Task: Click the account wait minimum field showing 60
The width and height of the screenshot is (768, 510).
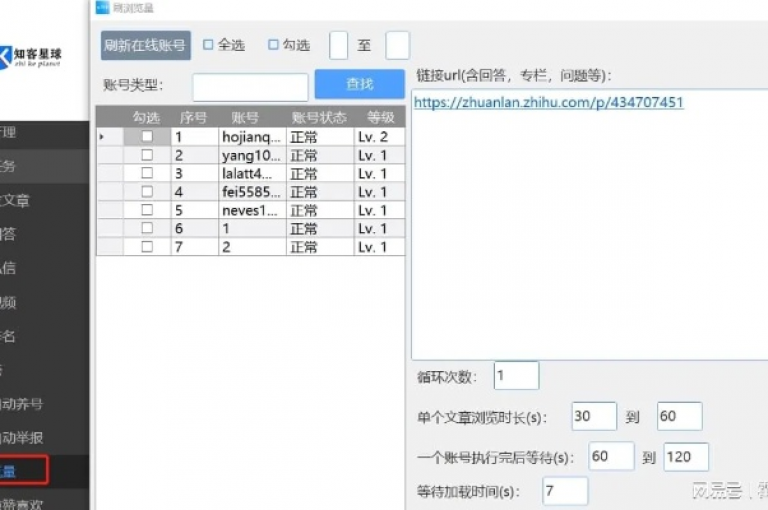Action: pos(611,456)
